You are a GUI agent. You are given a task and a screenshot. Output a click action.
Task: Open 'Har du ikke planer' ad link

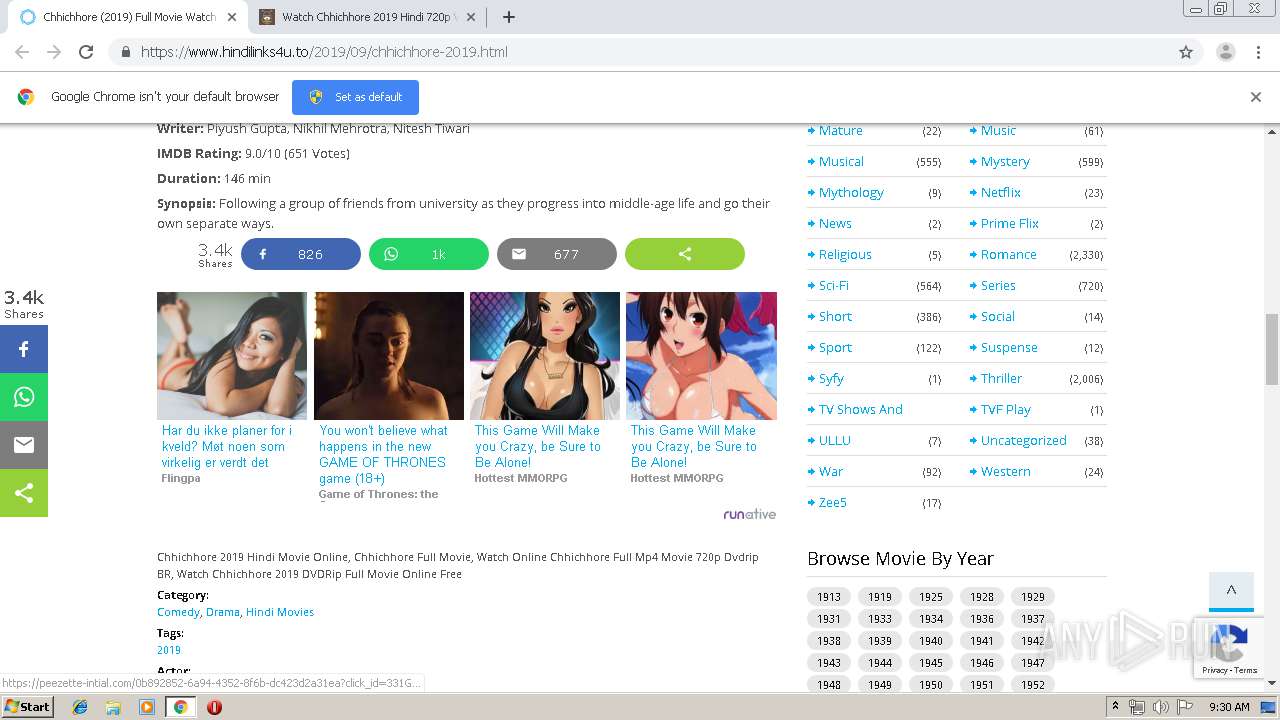(x=227, y=446)
